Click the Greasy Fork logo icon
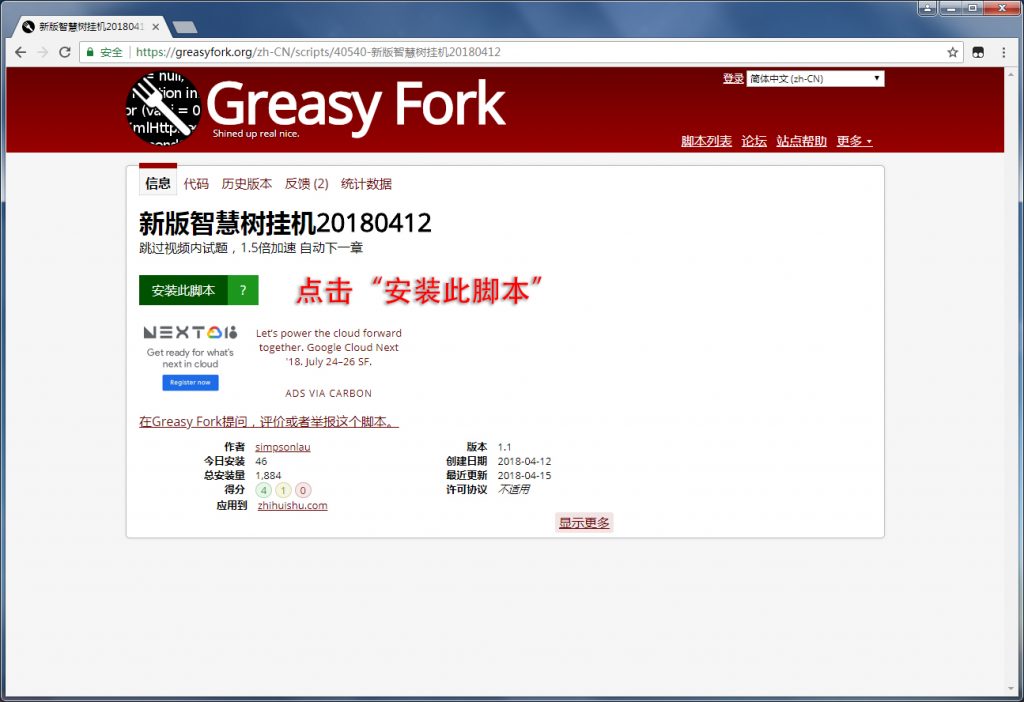 (x=163, y=108)
